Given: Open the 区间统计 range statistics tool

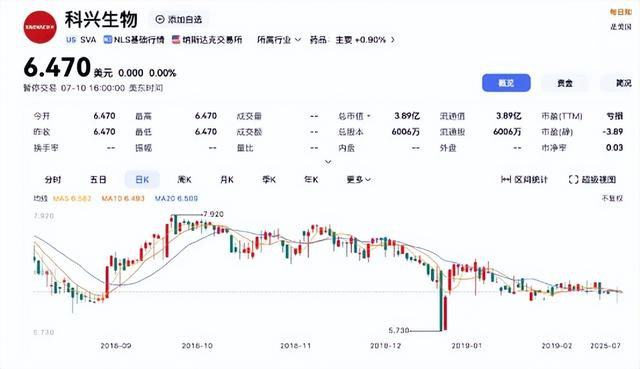Looking at the screenshot, I should click(x=524, y=180).
